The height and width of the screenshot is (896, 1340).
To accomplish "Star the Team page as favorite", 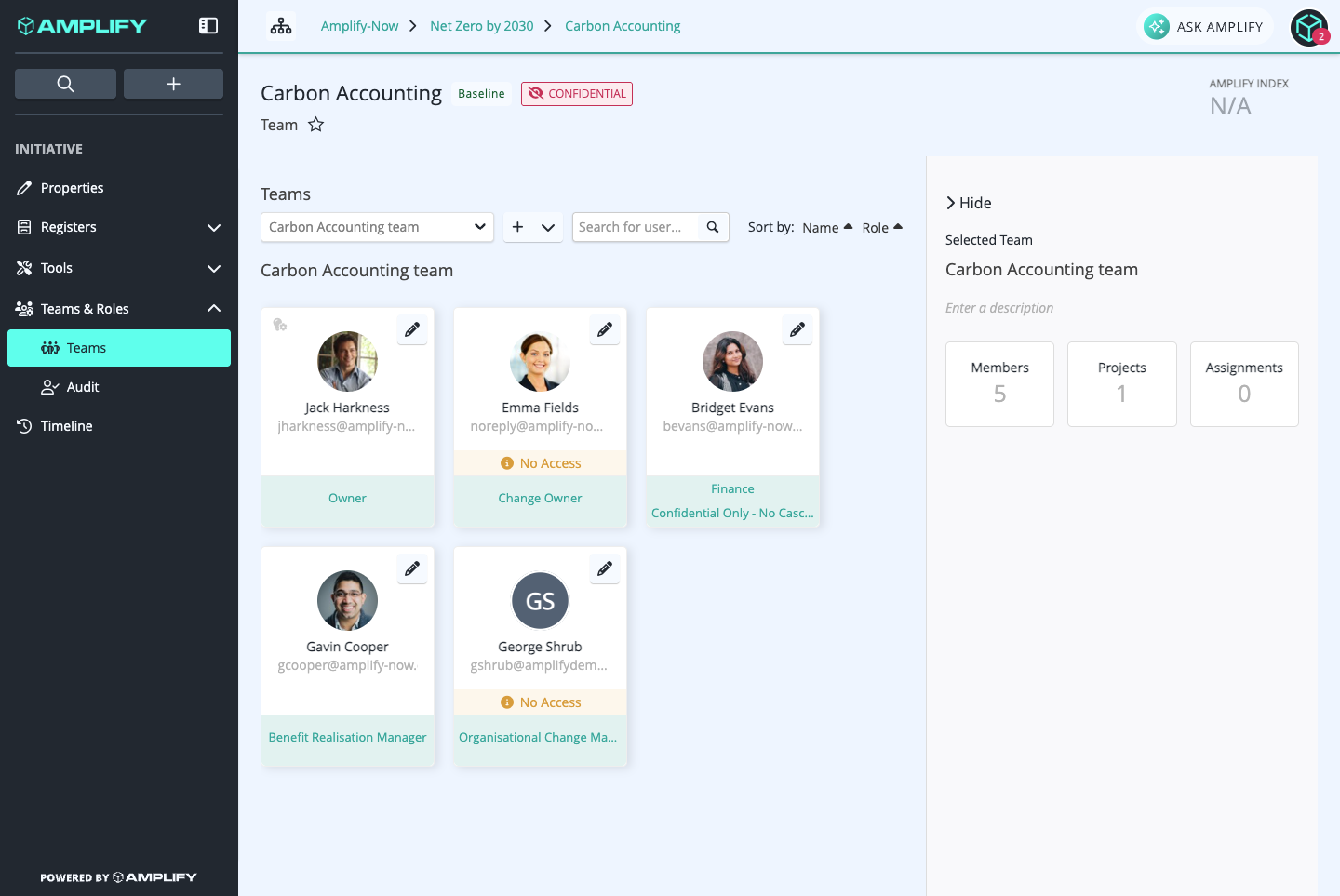I will tap(316, 125).
